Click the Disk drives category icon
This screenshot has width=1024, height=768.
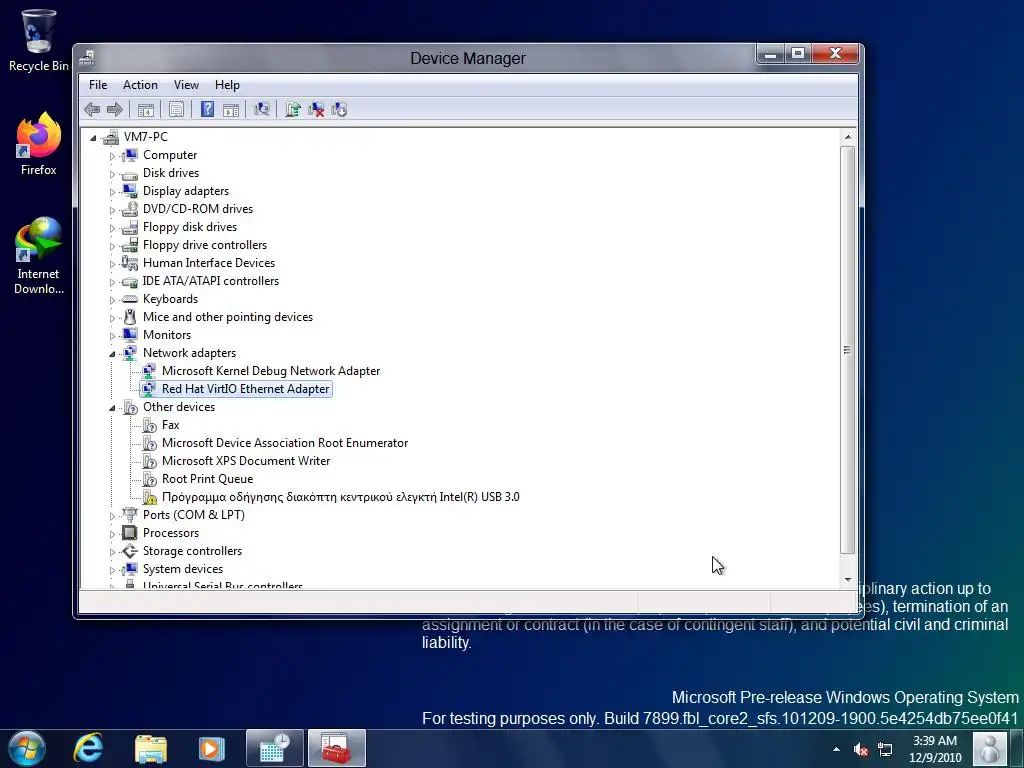pos(130,173)
